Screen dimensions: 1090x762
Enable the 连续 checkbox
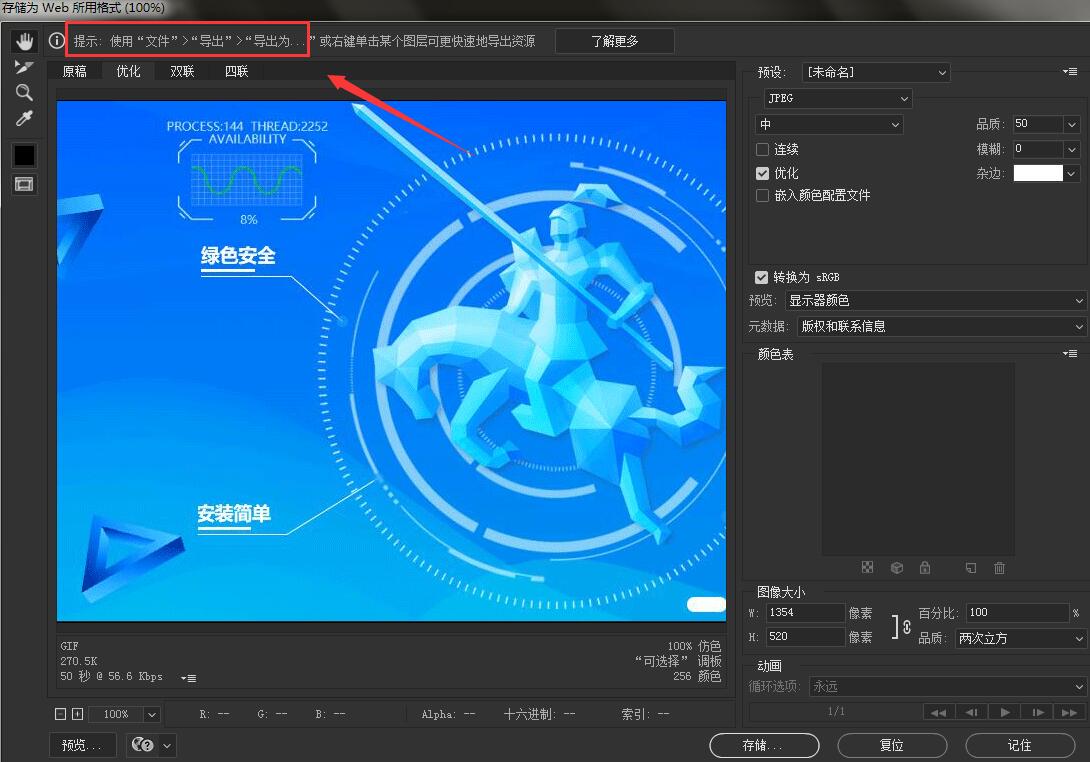(761, 148)
